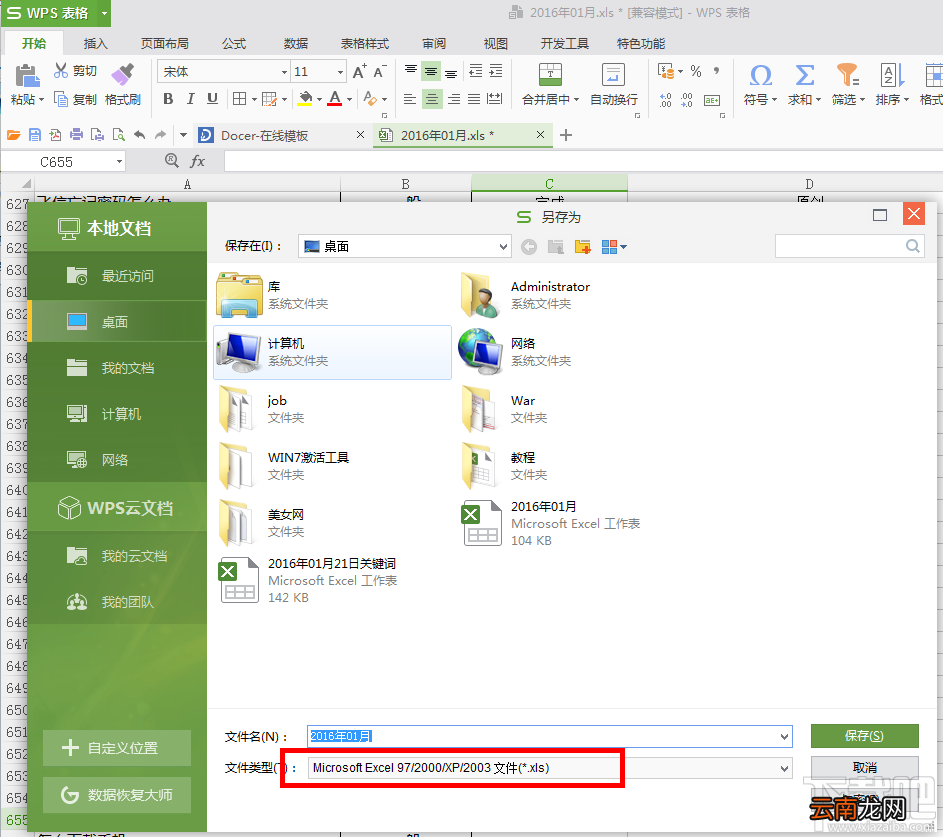
Task: Click Merge and Center icon 合并居中
Action: tap(550, 75)
